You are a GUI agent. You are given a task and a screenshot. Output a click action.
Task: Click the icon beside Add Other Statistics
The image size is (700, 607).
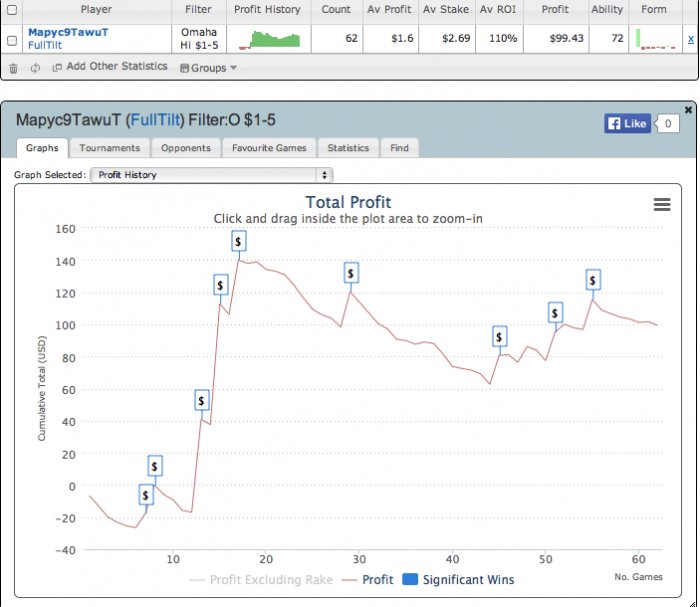(57, 68)
